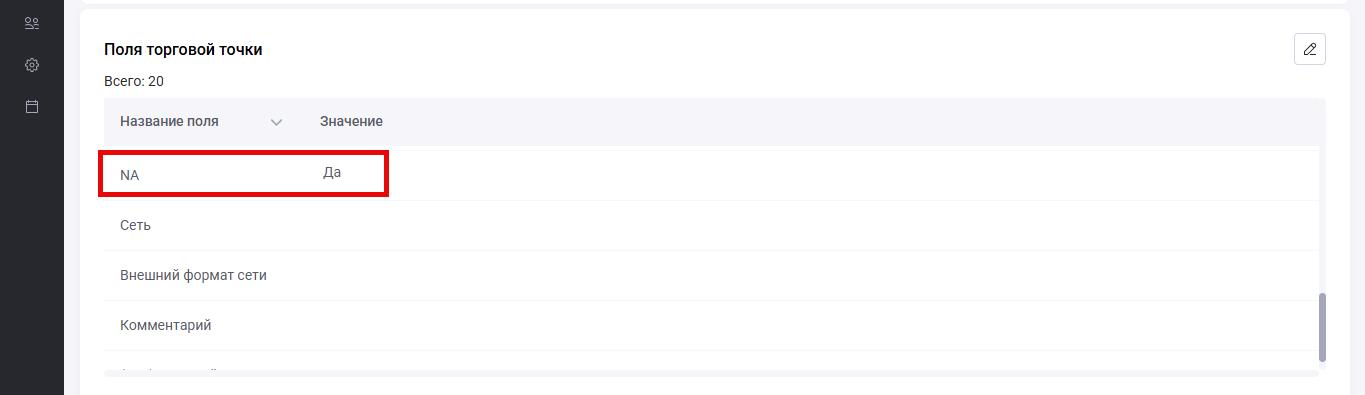Open settings gear in left sidebar
1365x395 pixels.
coord(31,65)
